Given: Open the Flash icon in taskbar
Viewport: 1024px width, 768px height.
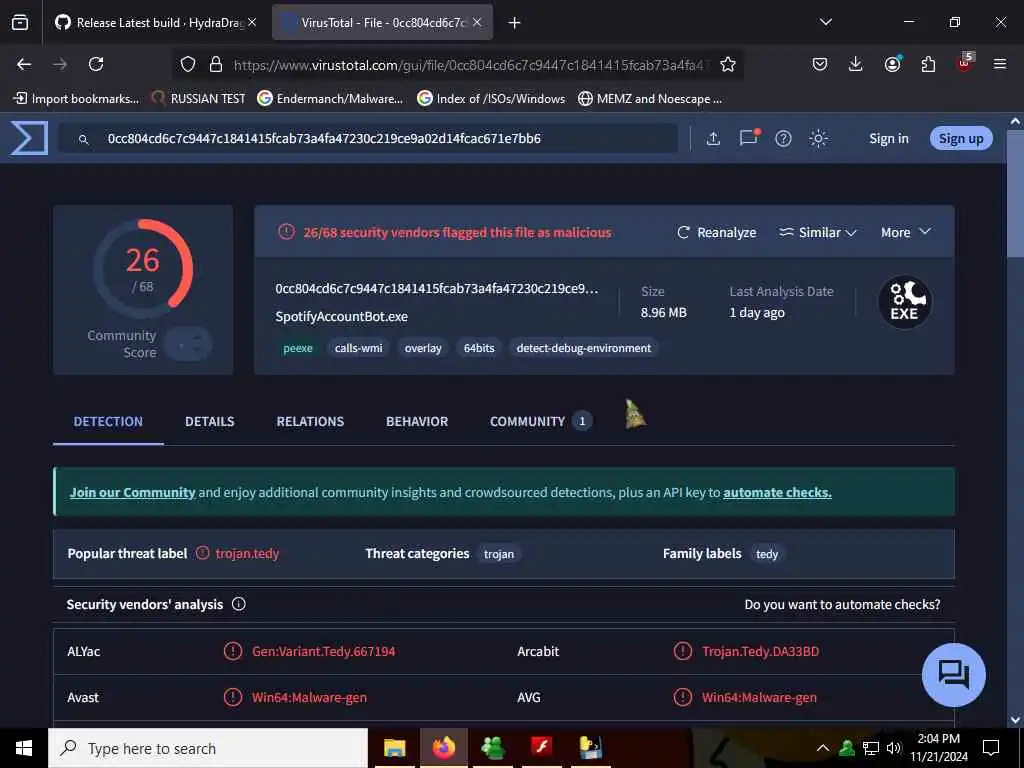Looking at the screenshot, I should click(541, 748).
